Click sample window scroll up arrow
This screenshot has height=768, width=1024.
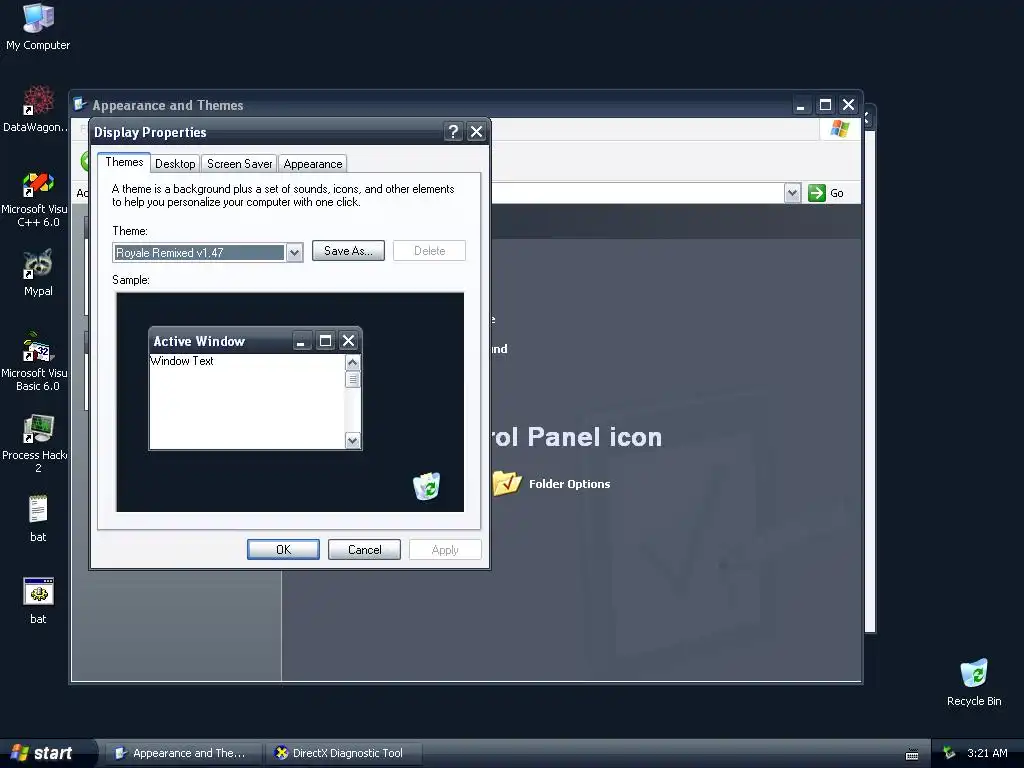point(353,362)
